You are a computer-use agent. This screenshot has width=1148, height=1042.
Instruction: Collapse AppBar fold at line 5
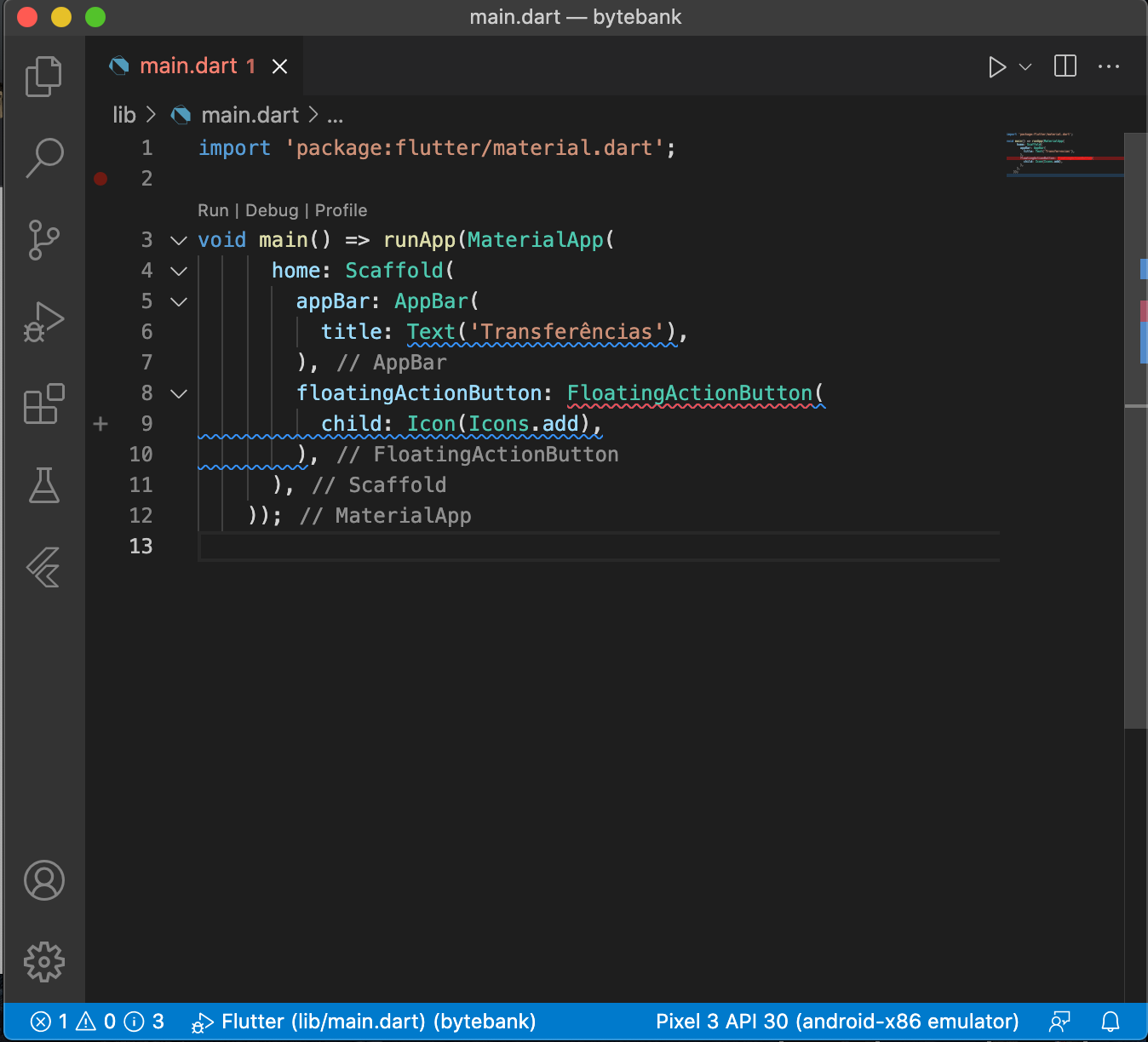[179, 302]
